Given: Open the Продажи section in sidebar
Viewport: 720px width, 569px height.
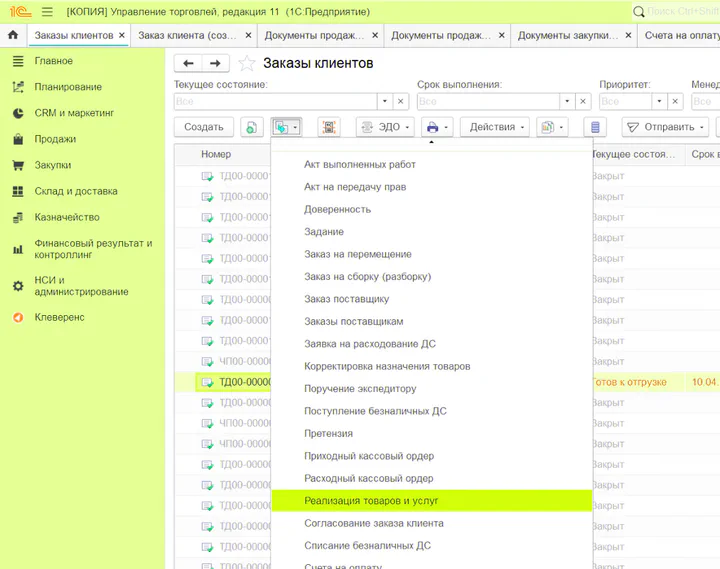Looking at the screenshot, I should (x=55, y=139).
